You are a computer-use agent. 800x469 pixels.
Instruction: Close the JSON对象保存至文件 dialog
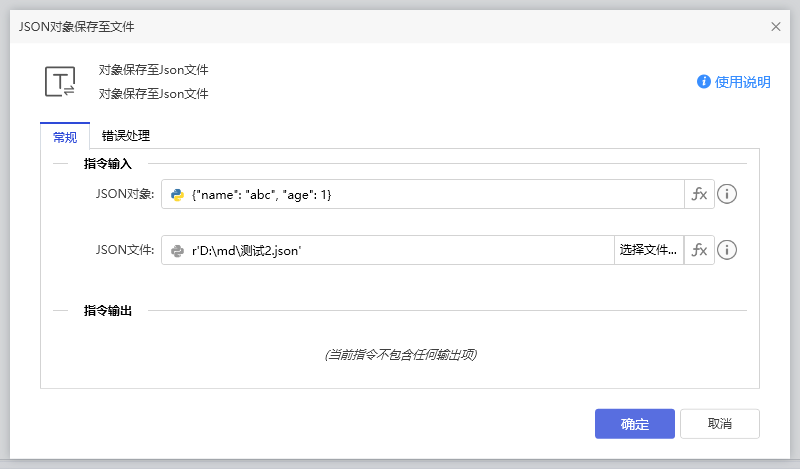776,27
